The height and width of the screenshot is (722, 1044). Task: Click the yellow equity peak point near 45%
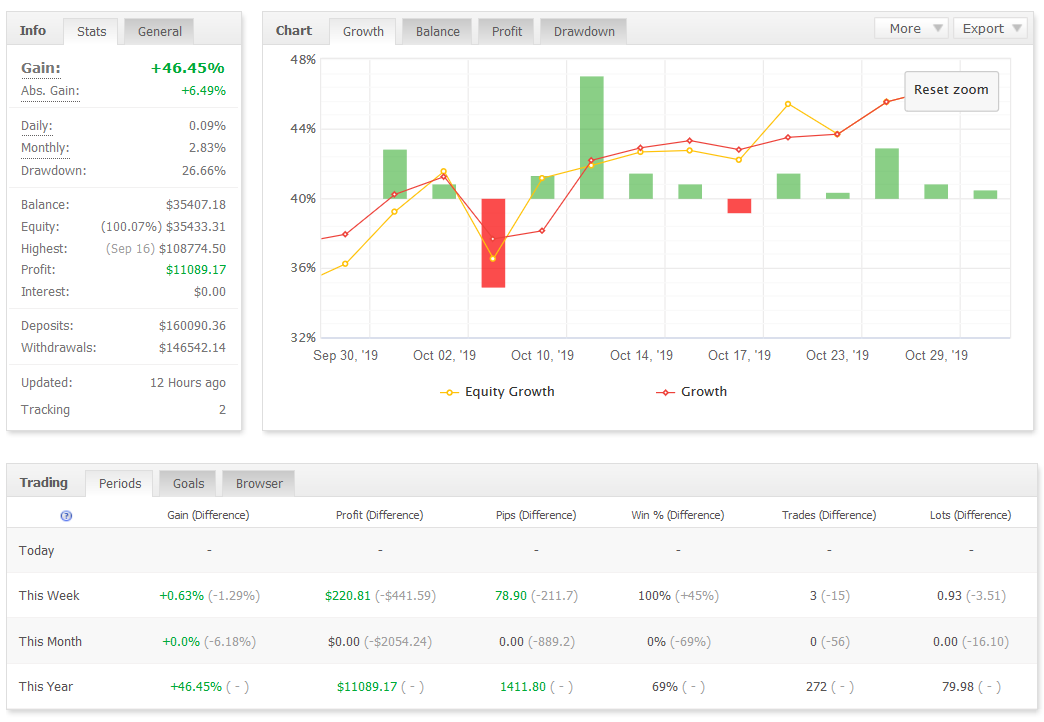click(788, 105)
